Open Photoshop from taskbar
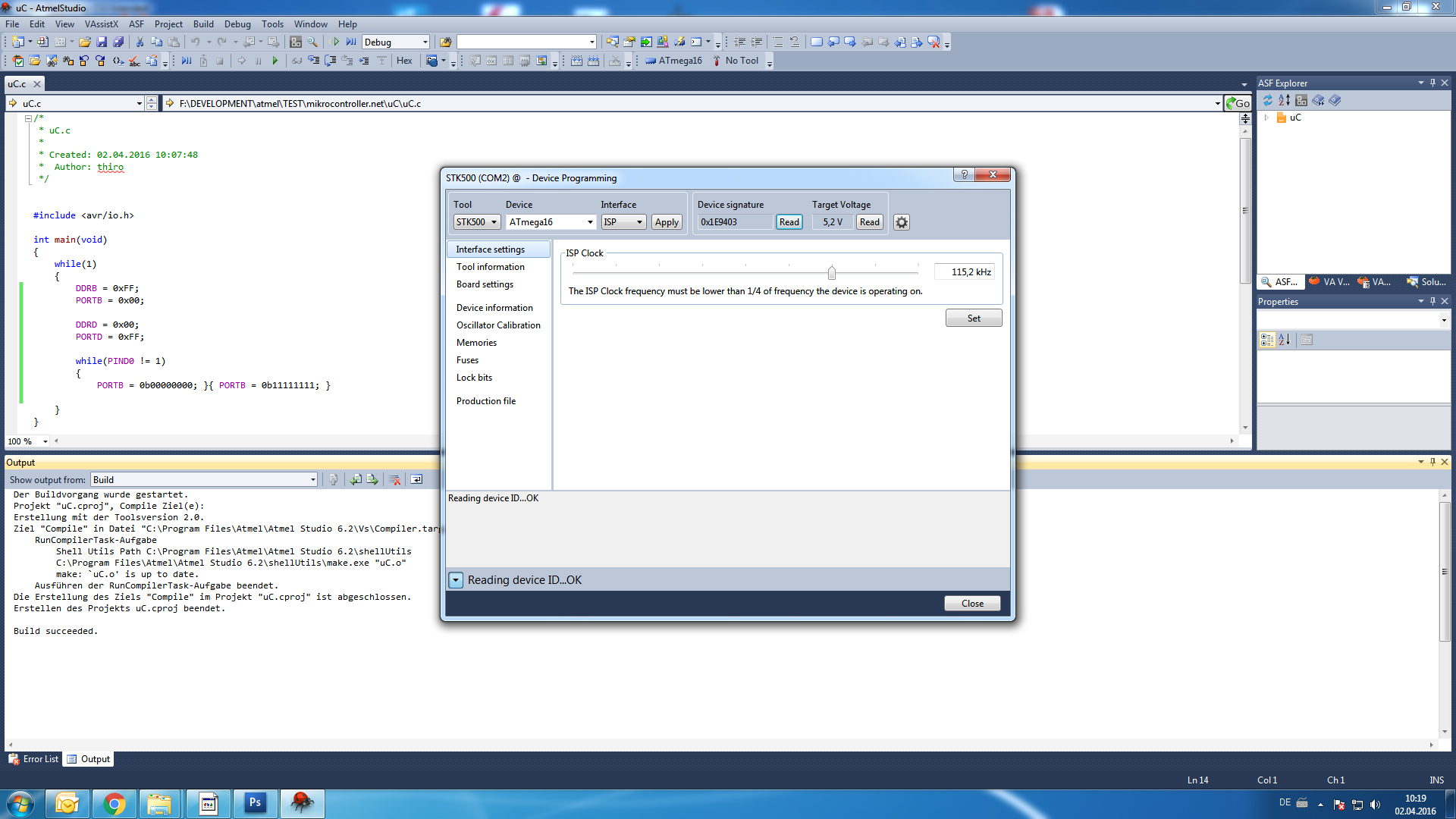The height and width of the screenshot is (819, 1456). (256, 804)
